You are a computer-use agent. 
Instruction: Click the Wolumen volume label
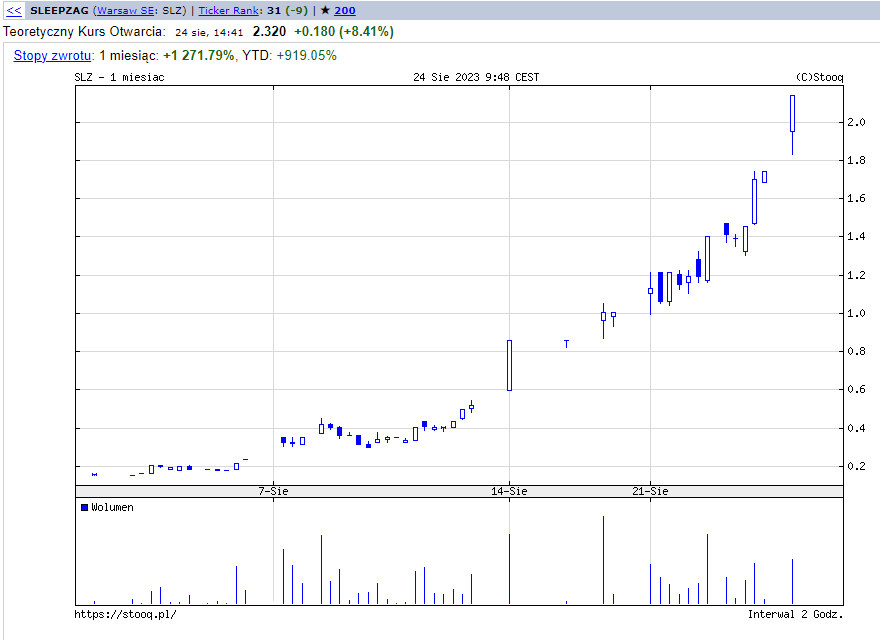point(112,508)
